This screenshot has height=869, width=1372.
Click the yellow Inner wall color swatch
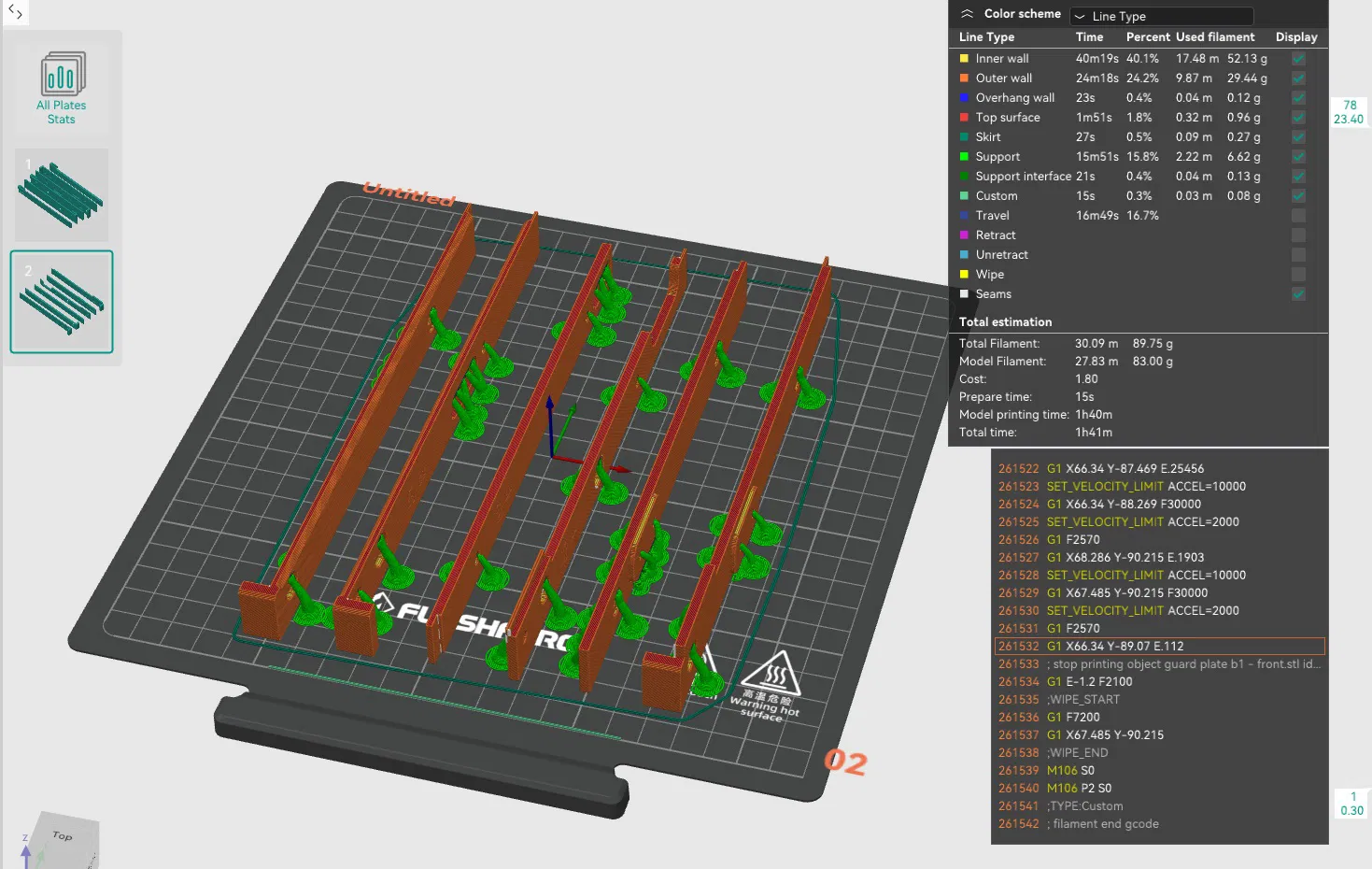pyautogui.click(x=964, y=59)
